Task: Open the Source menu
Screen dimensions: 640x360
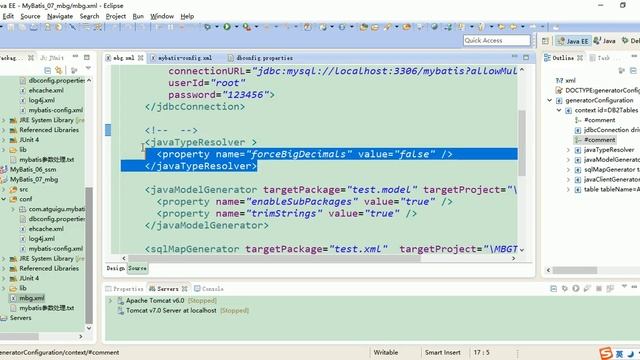Action: pos(30,16)
